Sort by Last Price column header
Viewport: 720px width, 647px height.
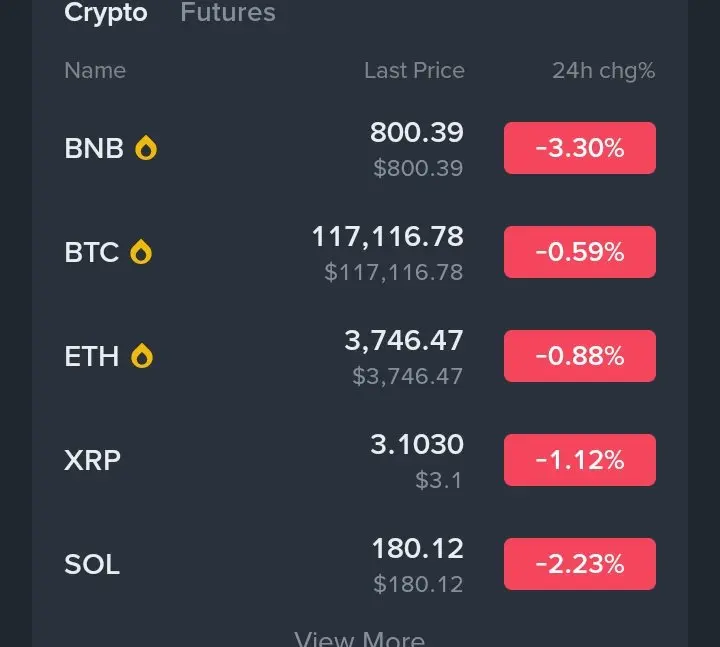pyautogui.click(x=414, y=71)
